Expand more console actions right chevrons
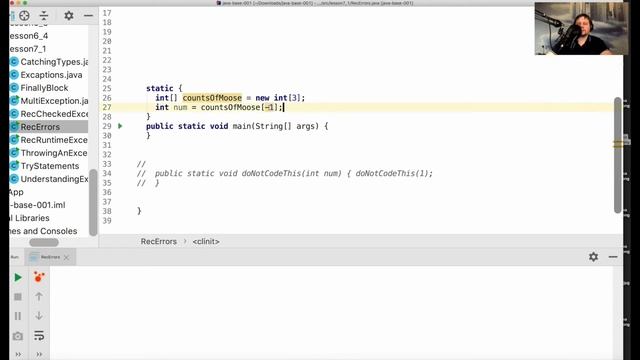 click(x=39, y=354)
